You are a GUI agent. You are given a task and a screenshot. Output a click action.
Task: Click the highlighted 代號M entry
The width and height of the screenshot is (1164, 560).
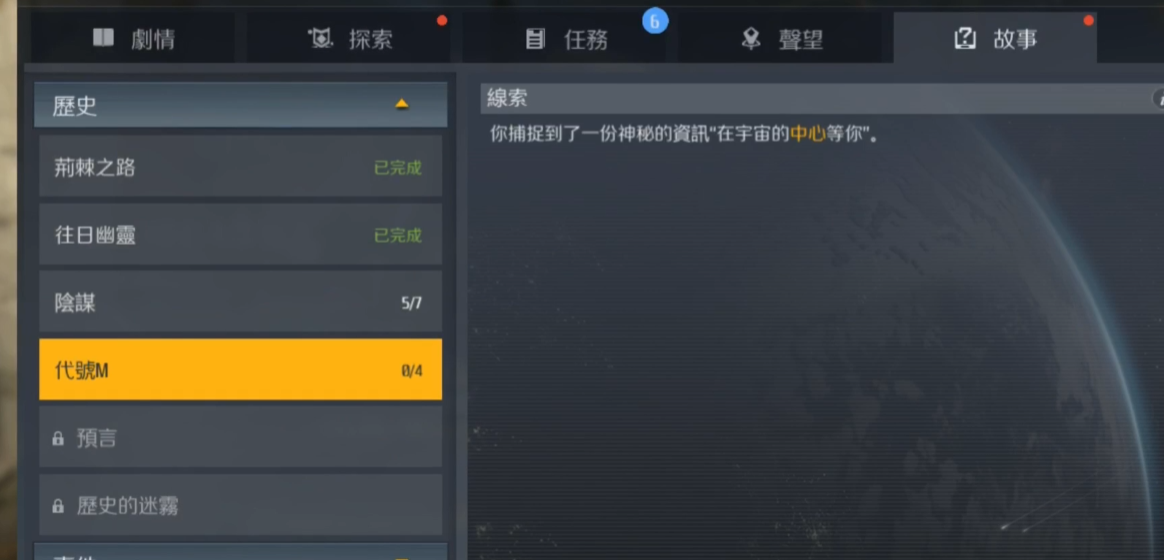[x=241, y=370]
